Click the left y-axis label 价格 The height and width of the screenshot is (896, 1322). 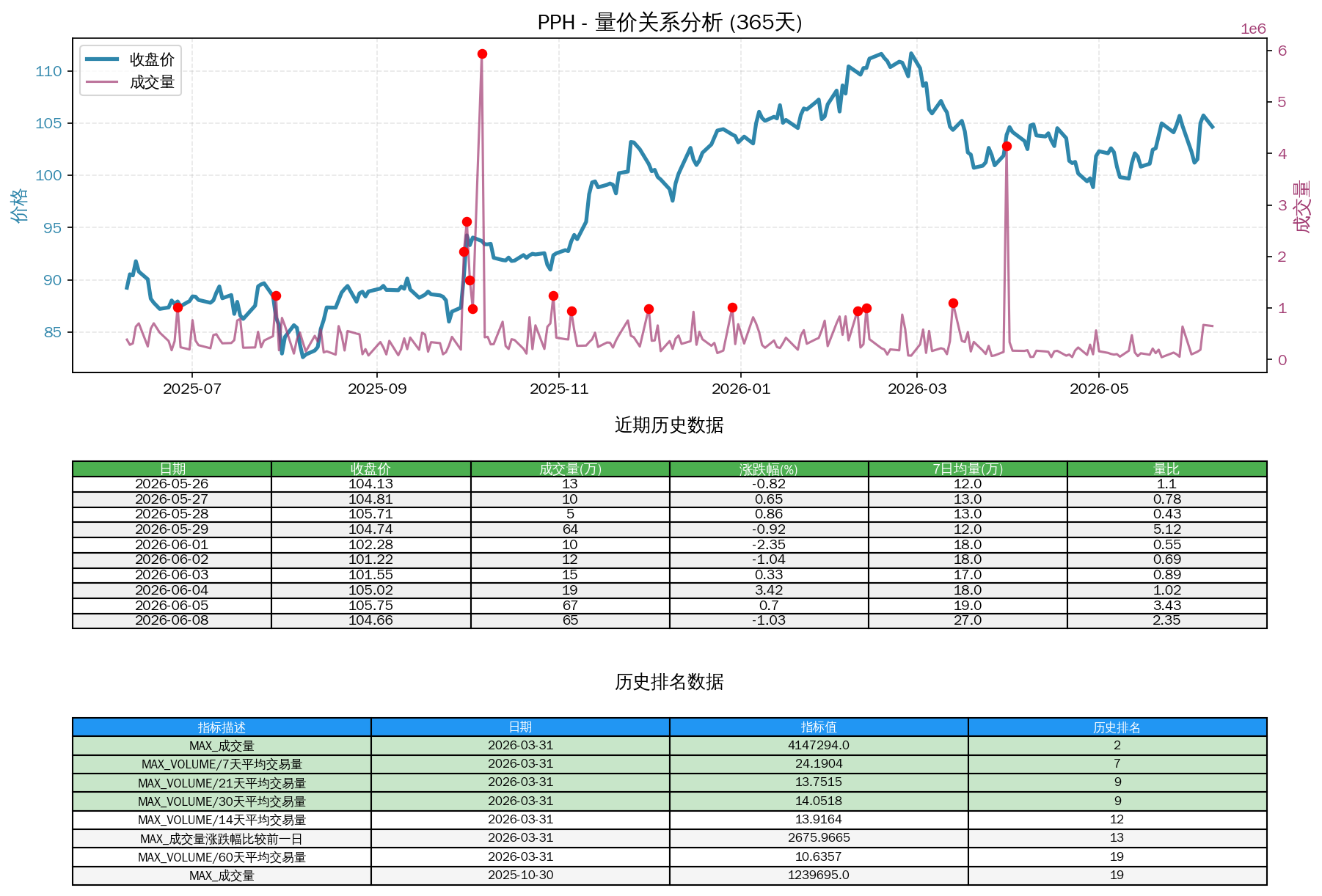[x=20, y=205]
